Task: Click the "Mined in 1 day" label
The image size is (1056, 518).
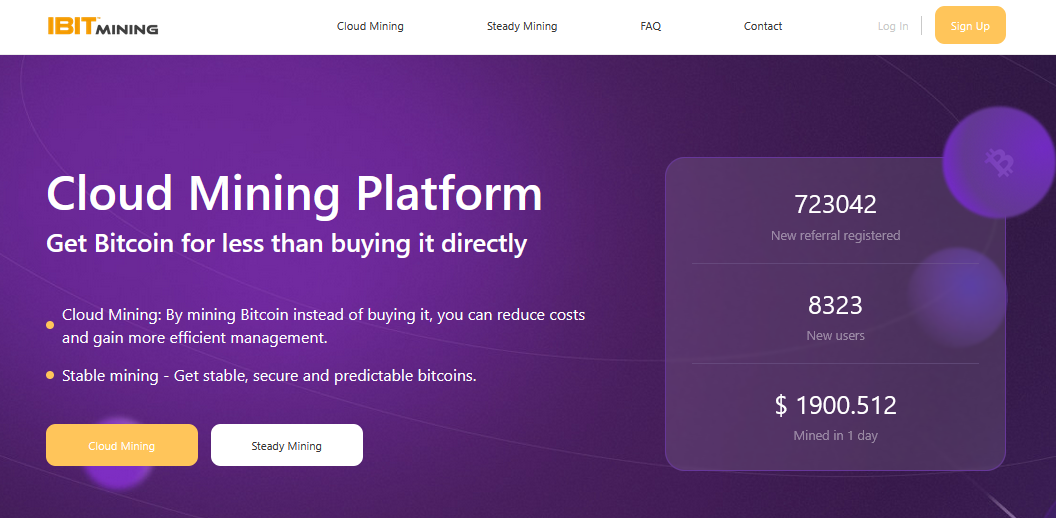Action: (835, 436)
